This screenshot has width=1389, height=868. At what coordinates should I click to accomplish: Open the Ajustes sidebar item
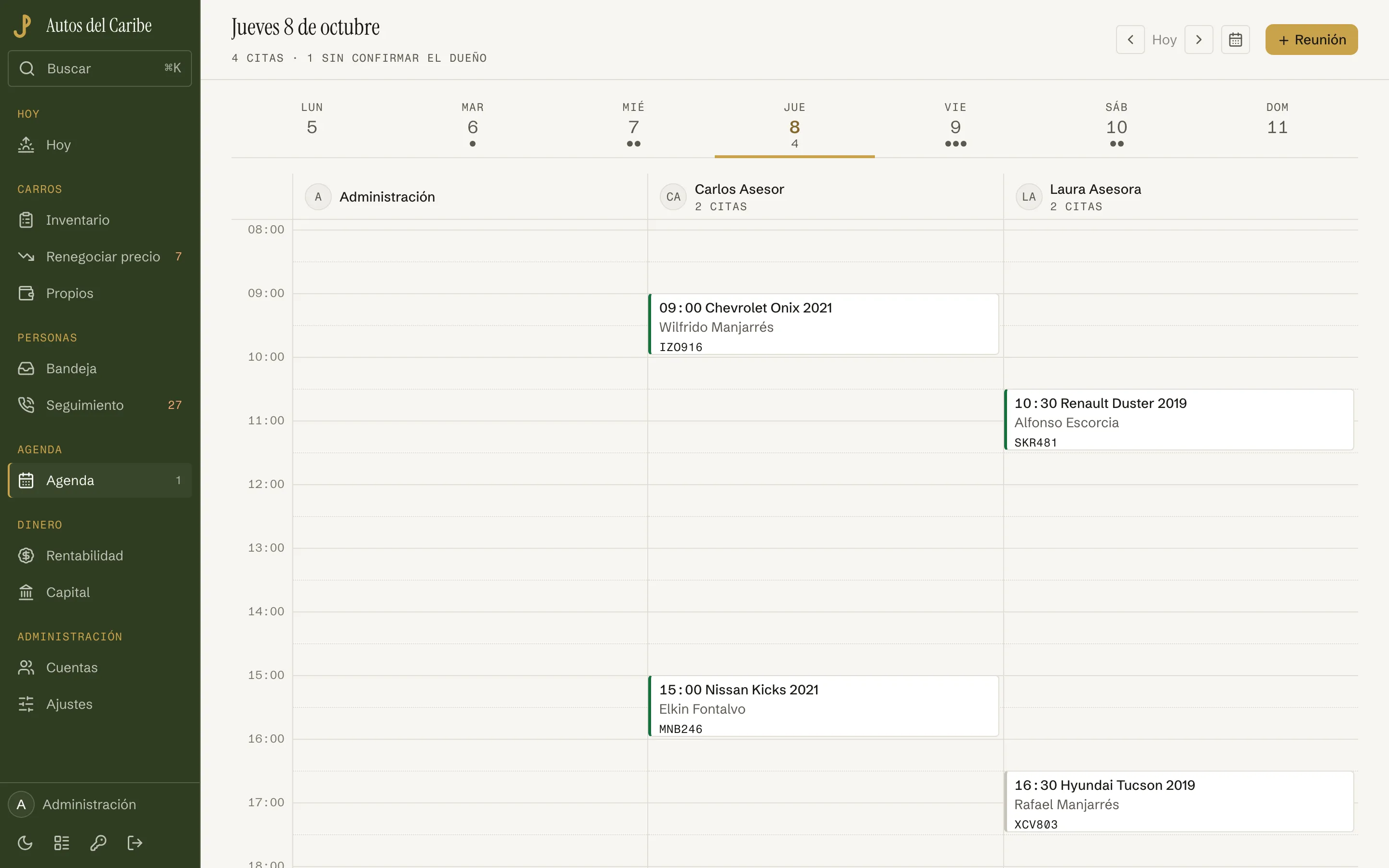[100, 705]
